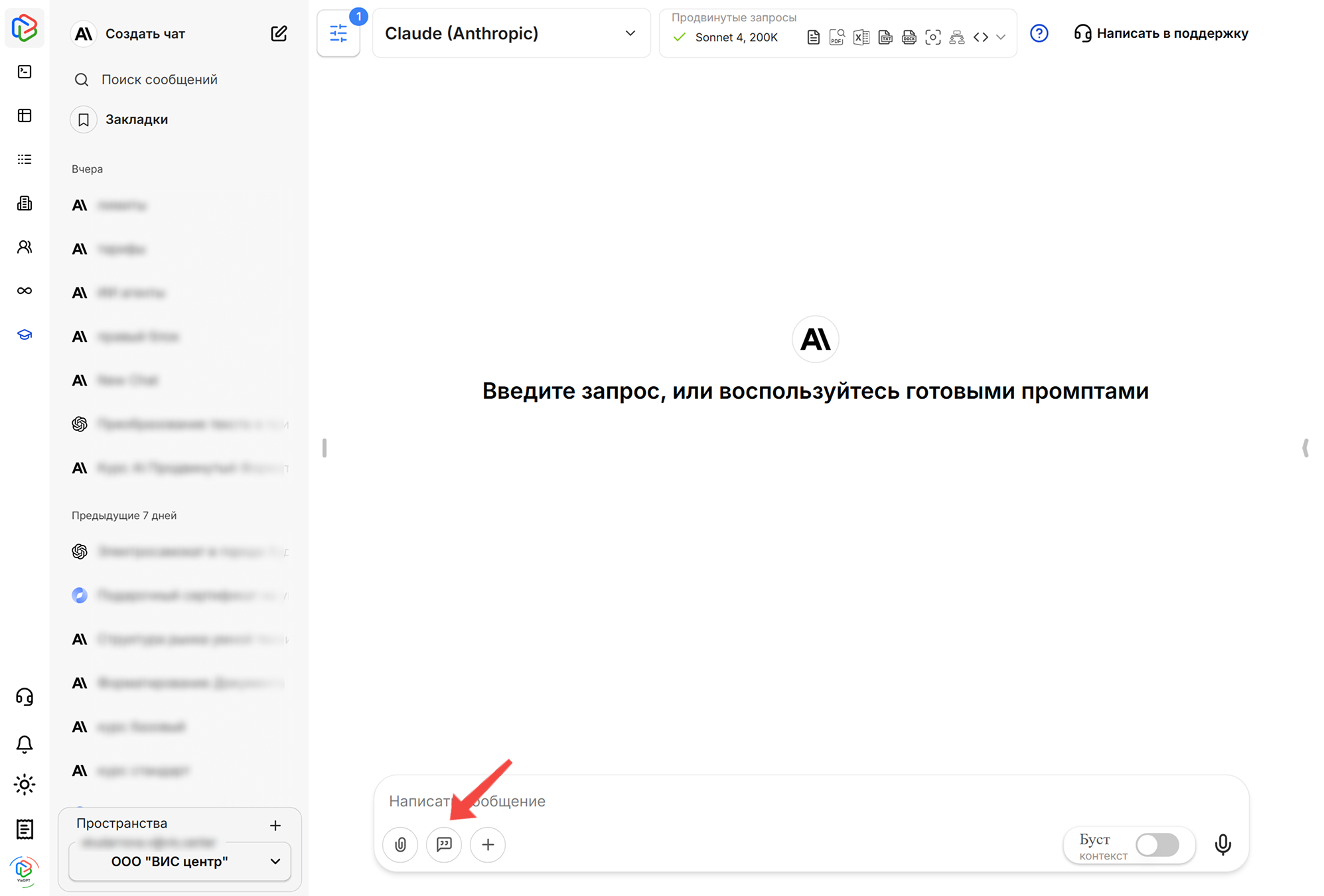Click the left panel collapse handle
This screenshot has width=1324, height=896.
click(x=324, y=448)
